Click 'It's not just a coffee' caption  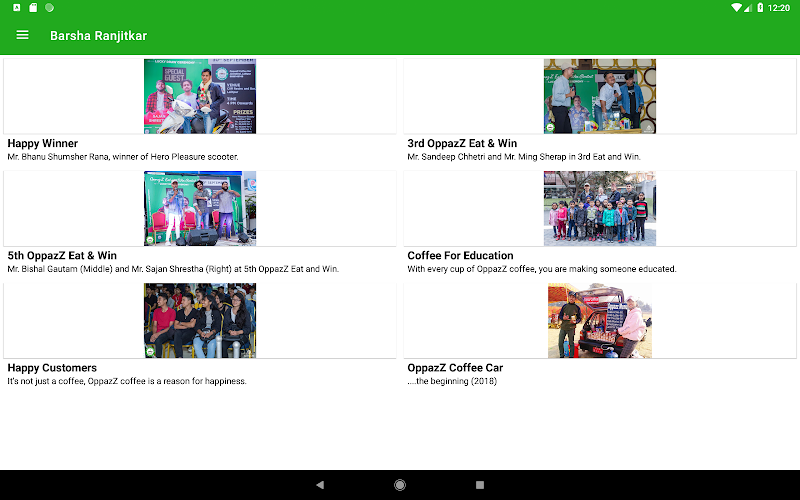tap(127, 381)
